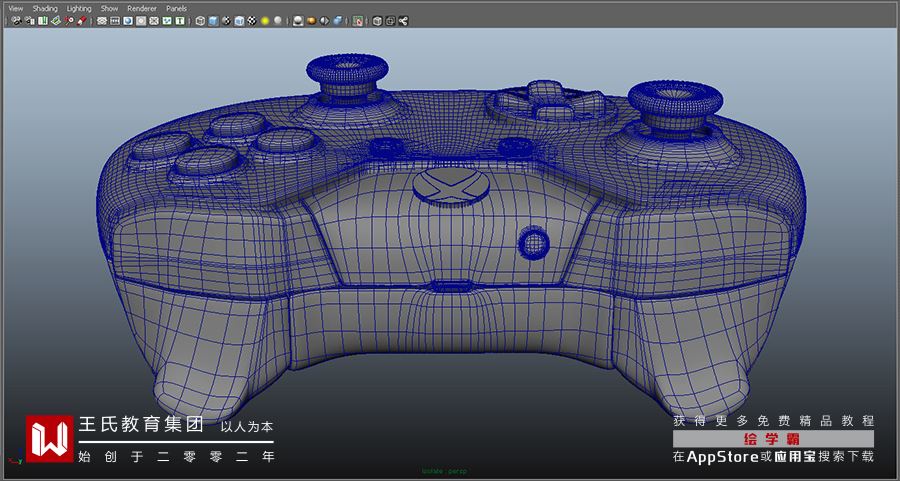
Task: Open Camera Attributes from toolbar
Action: (30, 21)
